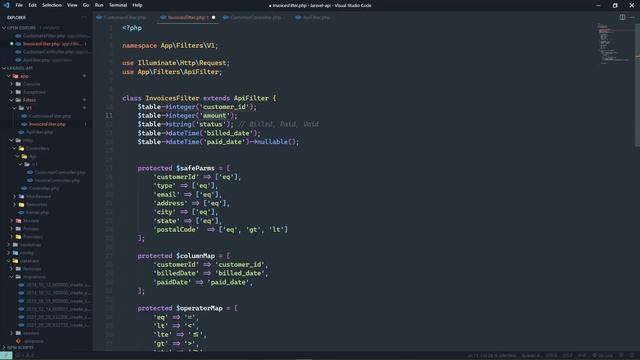
Task: Collapse the Controllers folder
Action: (x=46, y=149)
